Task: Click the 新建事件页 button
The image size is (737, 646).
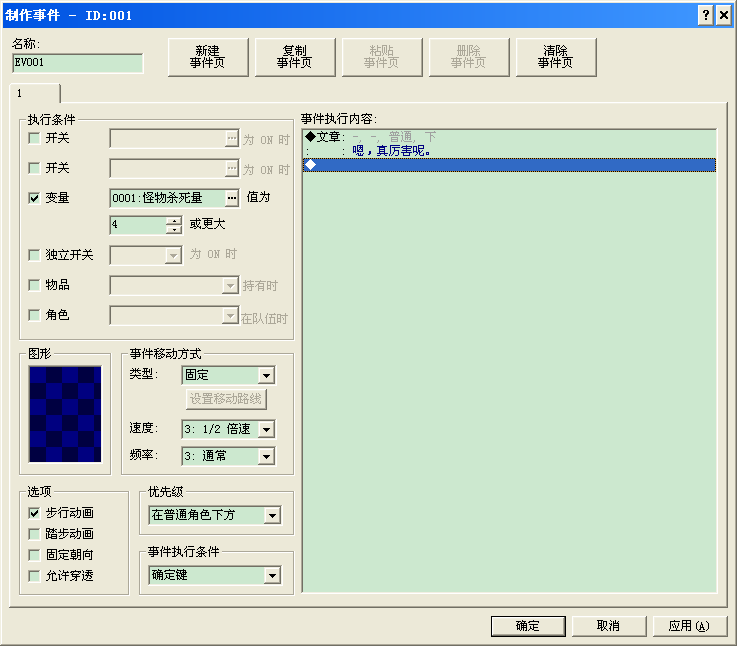Action: click(208, 57)
